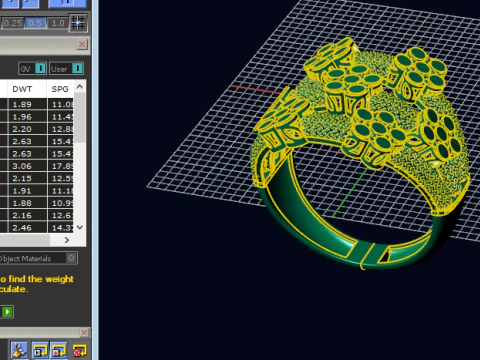Toggle the User materials switch
The image size is (480, 360).
[66, 69]
